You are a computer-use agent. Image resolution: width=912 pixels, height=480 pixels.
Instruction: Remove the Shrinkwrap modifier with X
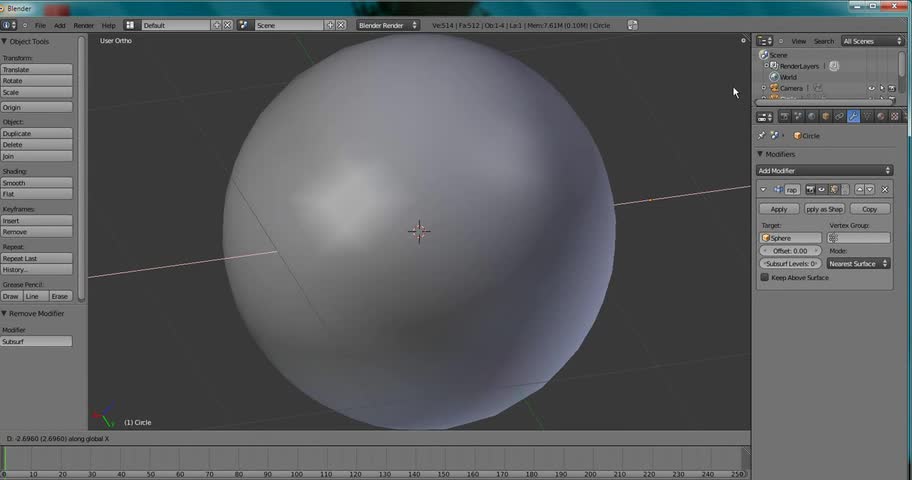(x=885, y=190)
